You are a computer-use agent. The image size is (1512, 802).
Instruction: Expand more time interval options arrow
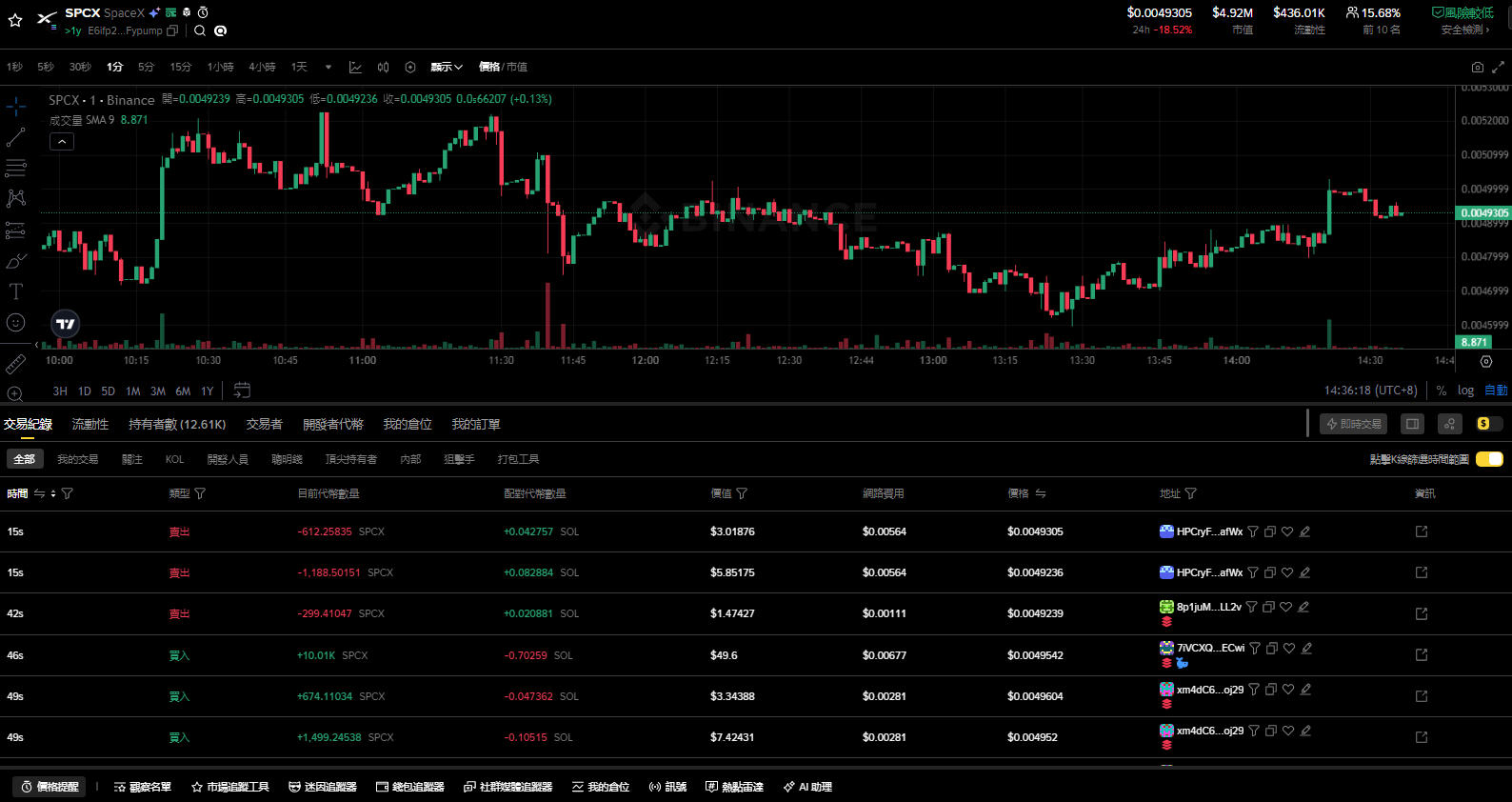pos(328,67)
